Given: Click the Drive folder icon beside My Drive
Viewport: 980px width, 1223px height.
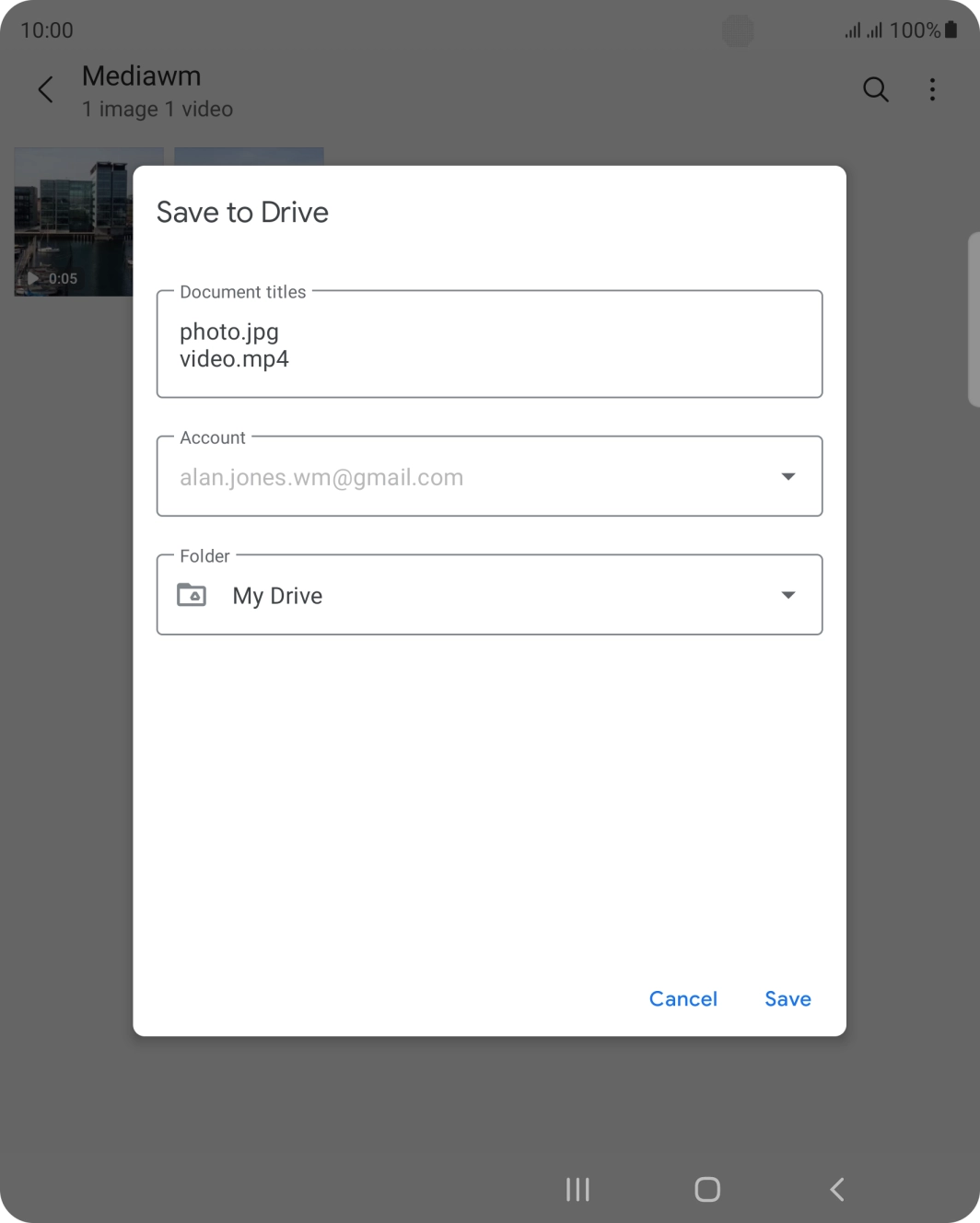Looking at the screenshot, I should pyautogui.click(x=192, y=595).
